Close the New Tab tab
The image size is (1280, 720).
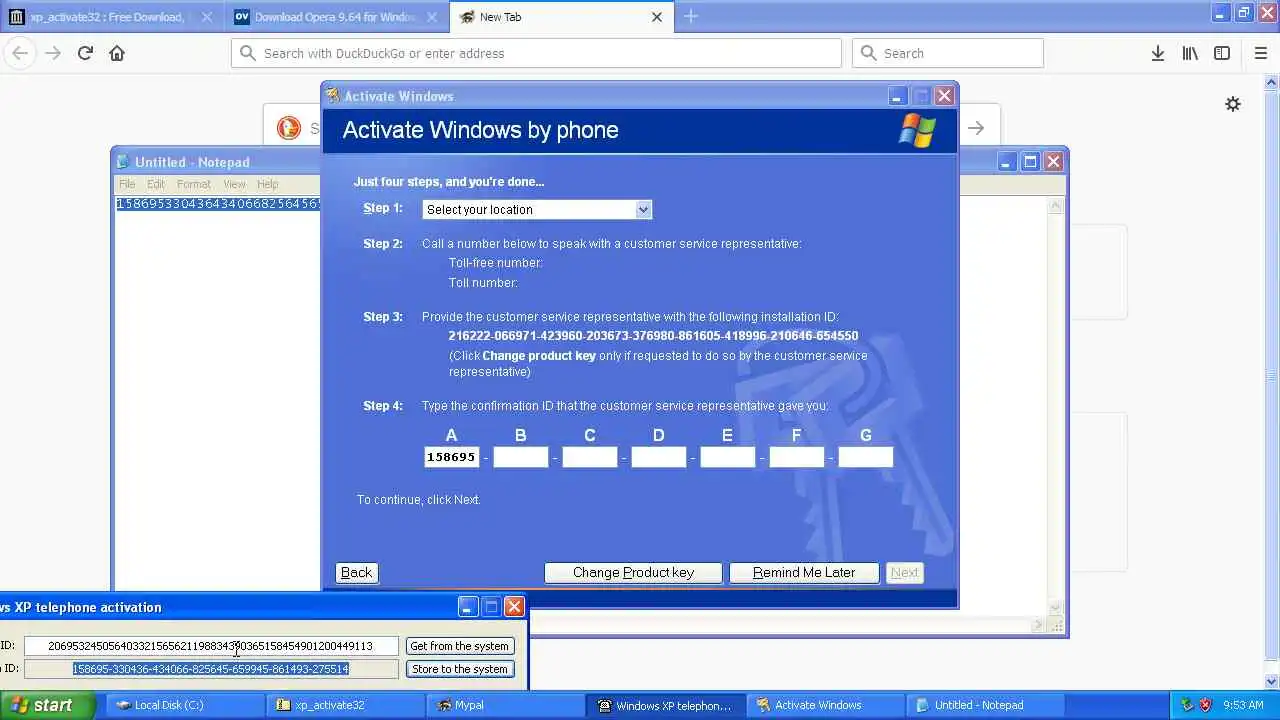click(x=657, y=17)
